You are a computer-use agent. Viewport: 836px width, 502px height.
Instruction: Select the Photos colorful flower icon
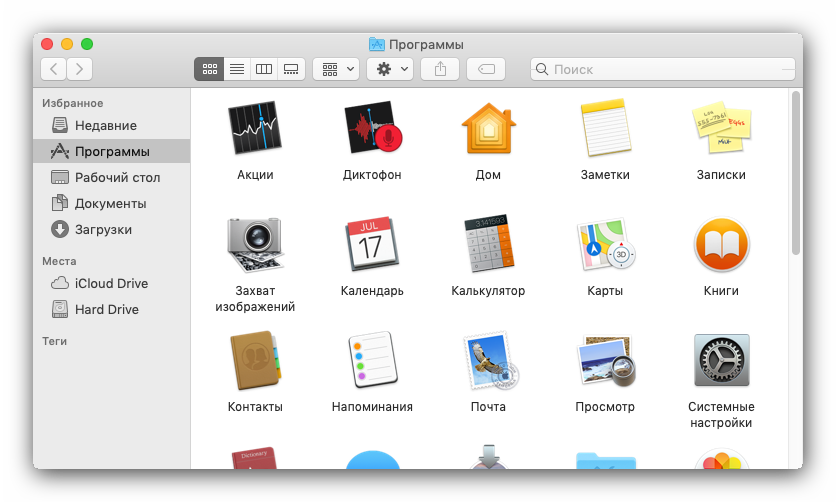tap(721, 459)
